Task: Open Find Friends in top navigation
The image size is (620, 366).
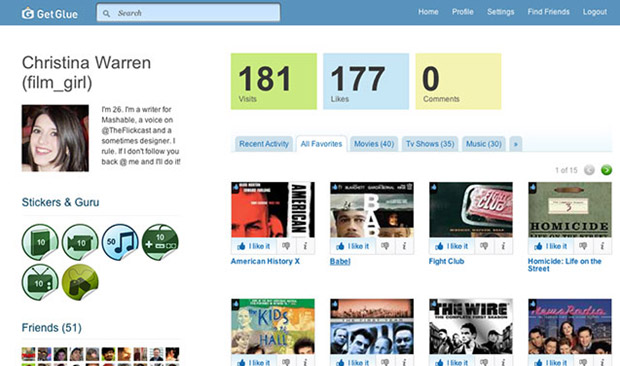Action: pyautogui.click(x=548, y=12)
